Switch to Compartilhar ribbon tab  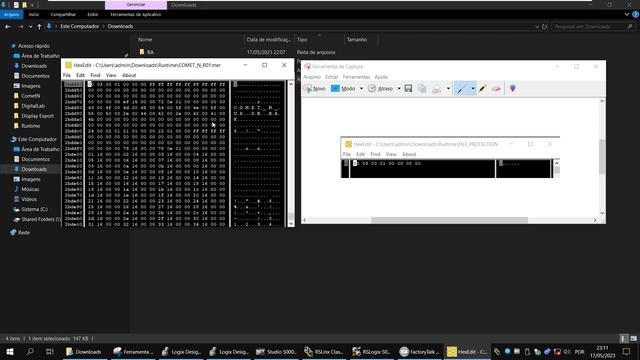tap(63, 14)
